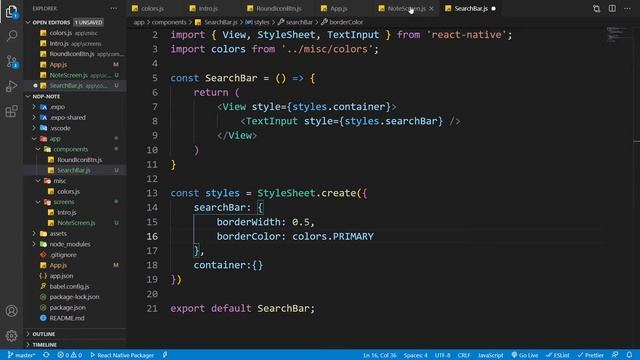Collapse the screens folder

pyautogui.click(x=64, y=202)
